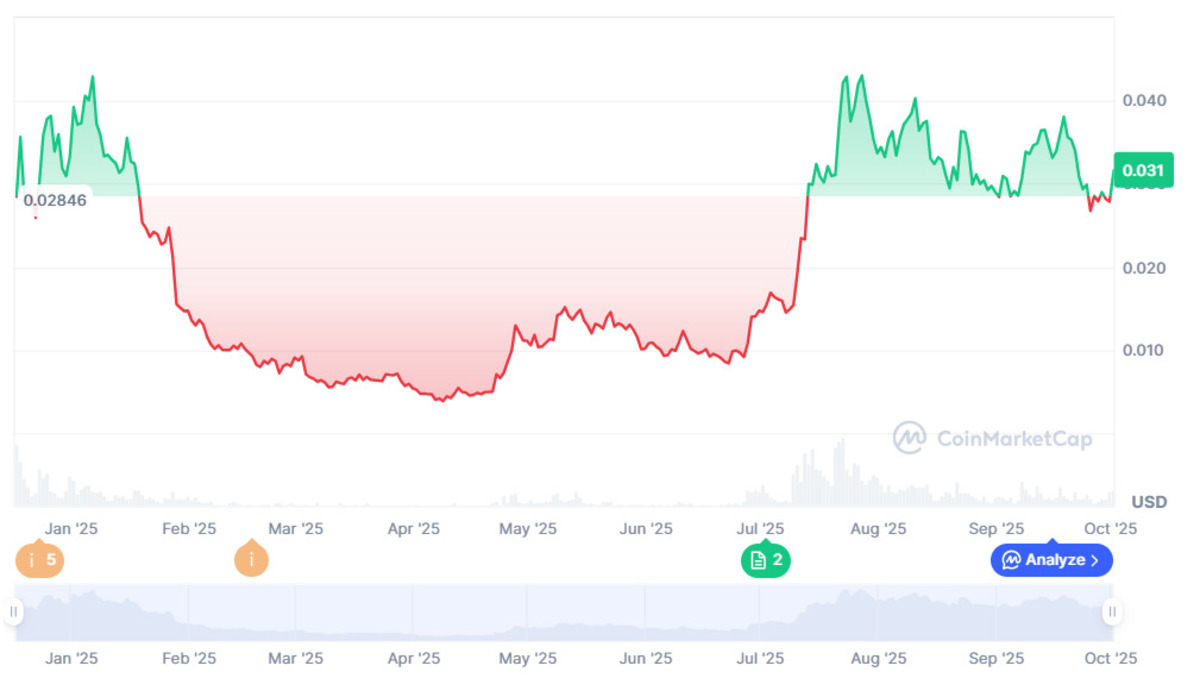Click Apr '25 on the bottom navigator timeline
This screenshot has width=1200, height=697.
pyautogui.click(x=414, y=658)
